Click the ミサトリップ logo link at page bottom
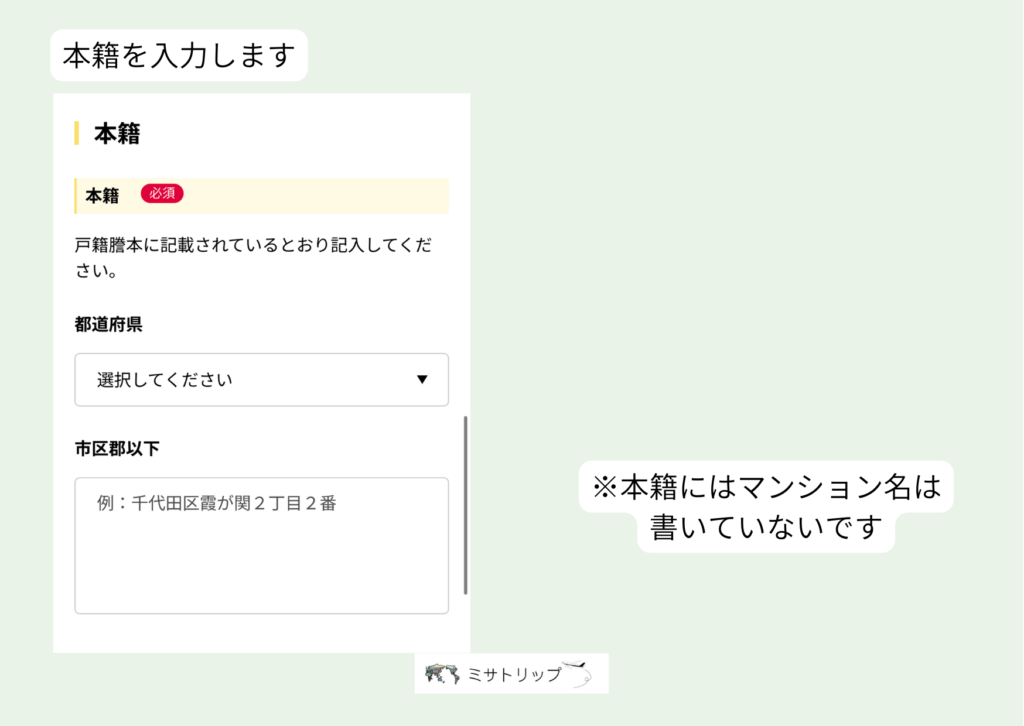 512,673
